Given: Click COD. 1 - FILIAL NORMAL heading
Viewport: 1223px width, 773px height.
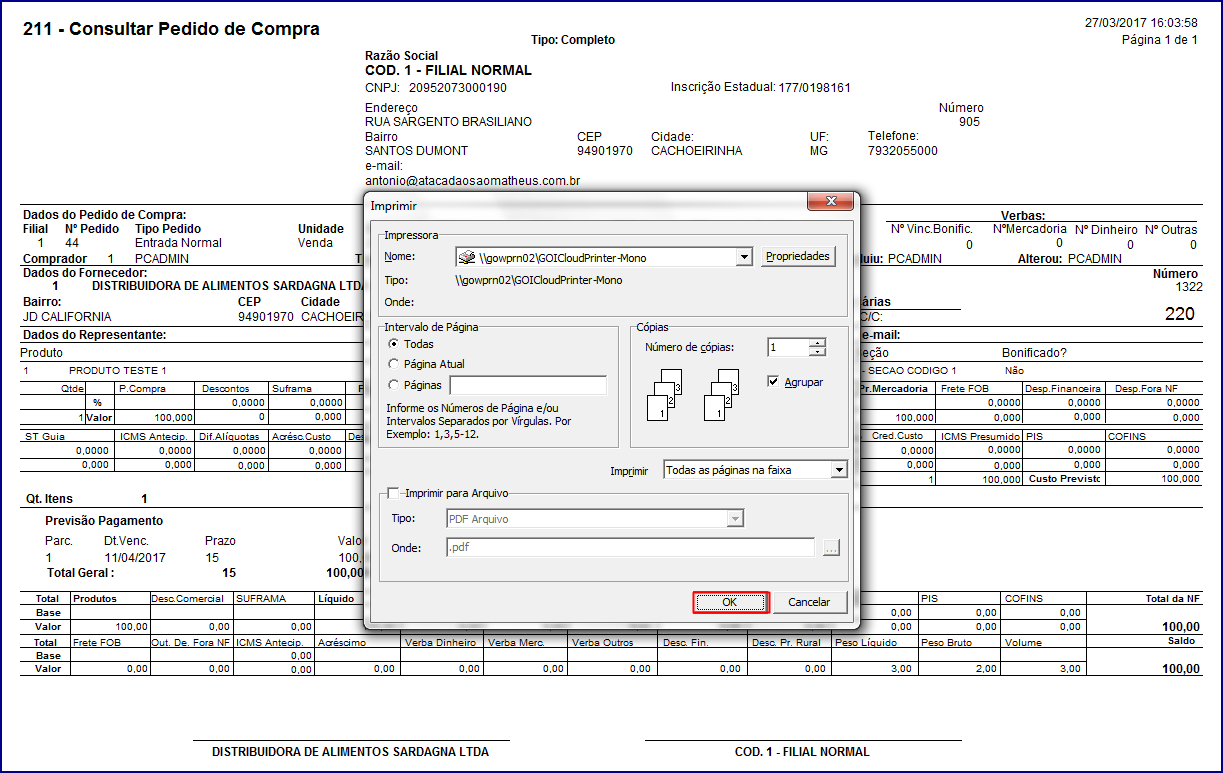Looking at the screenshot, I should (449, 71).
